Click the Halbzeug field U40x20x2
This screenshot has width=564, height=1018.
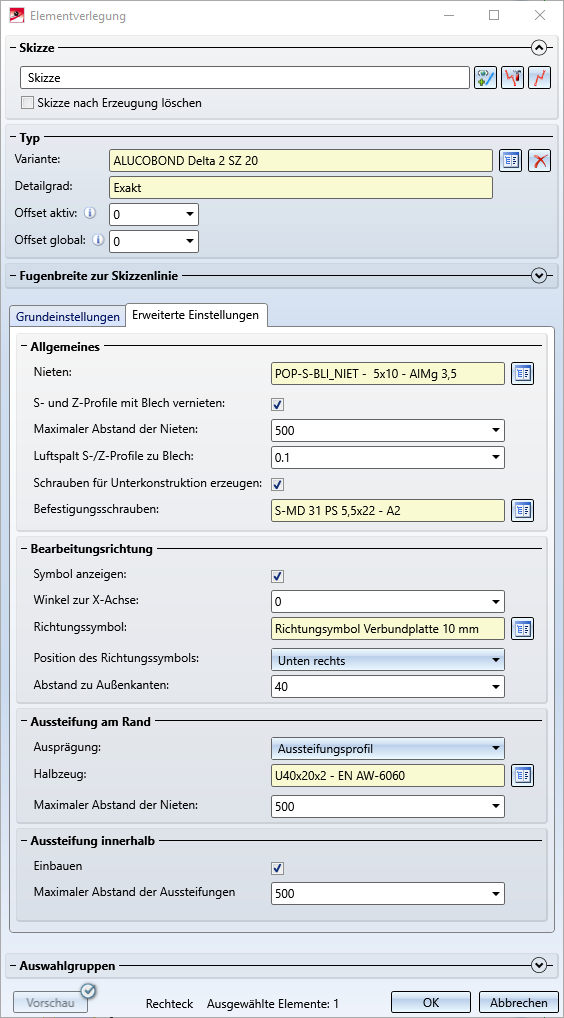point(387,775)
